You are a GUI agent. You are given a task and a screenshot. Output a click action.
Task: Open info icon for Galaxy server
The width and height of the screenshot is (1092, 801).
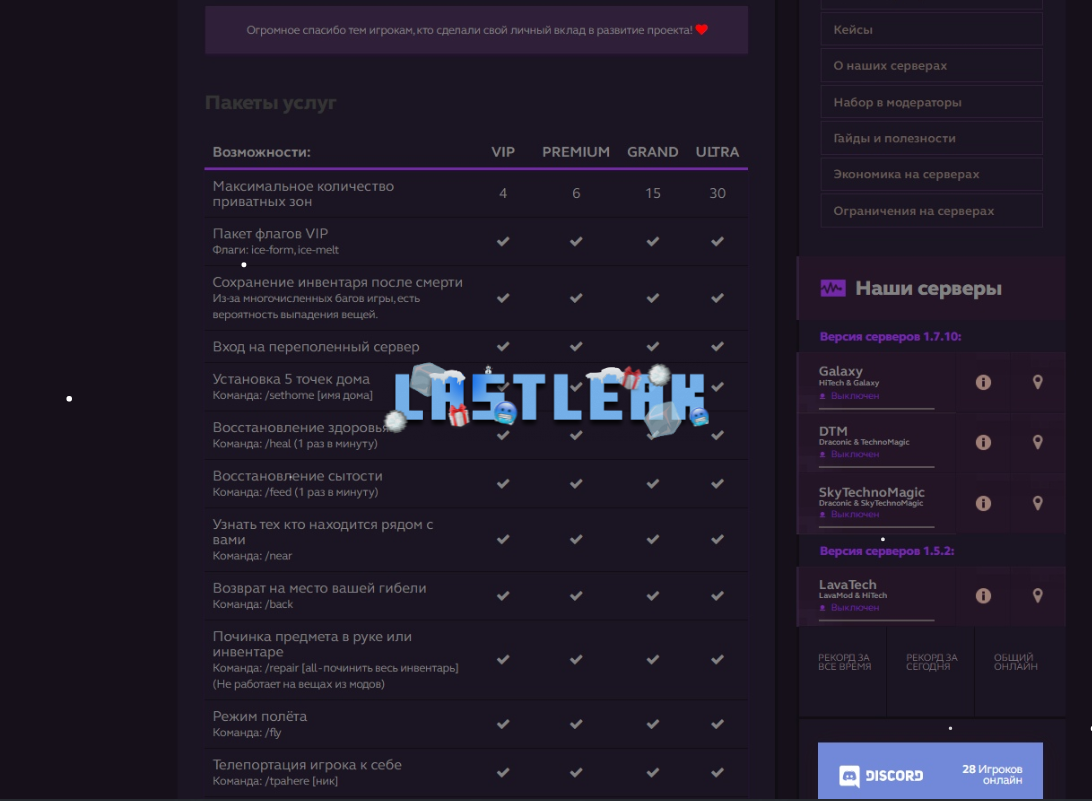tap(983, 382)
